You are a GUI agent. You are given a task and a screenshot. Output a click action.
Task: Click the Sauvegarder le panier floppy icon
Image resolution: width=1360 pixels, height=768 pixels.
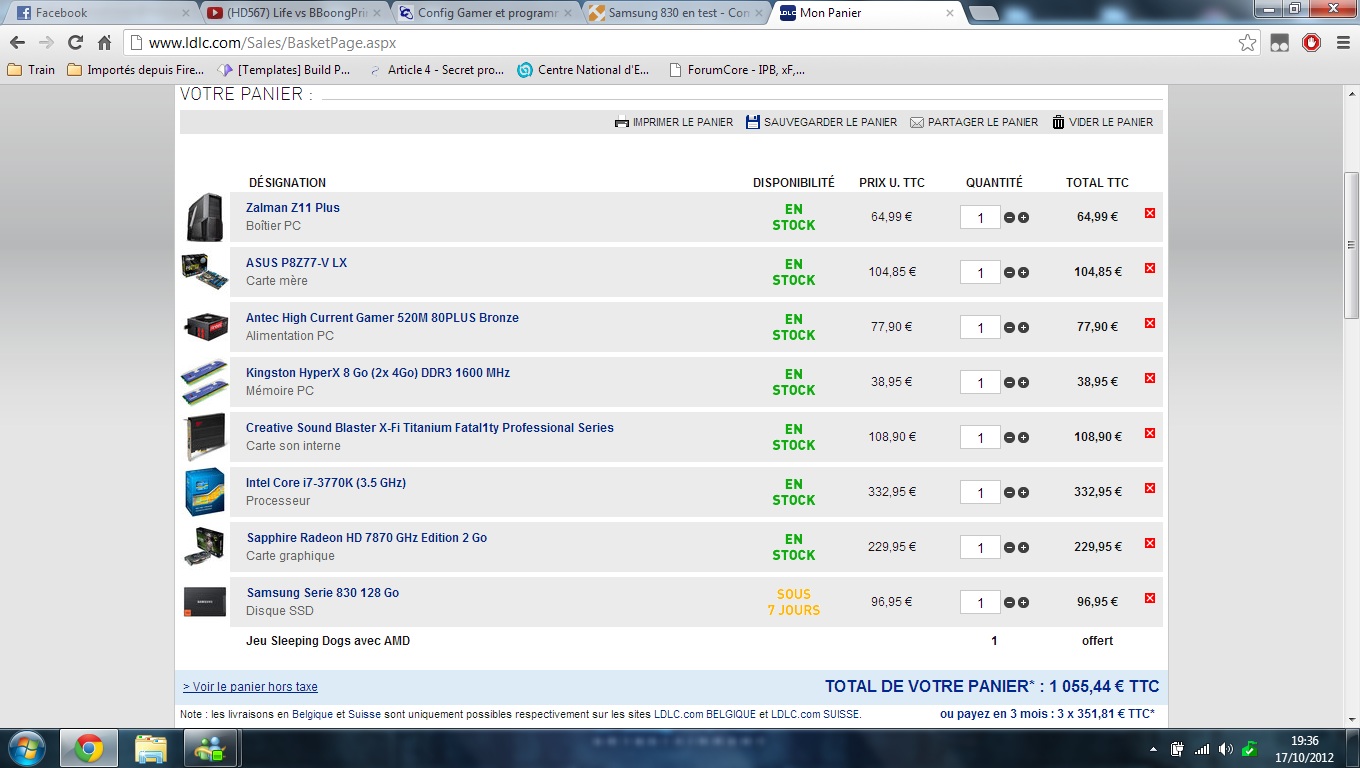pyautogui.click(x=753, y=122)
